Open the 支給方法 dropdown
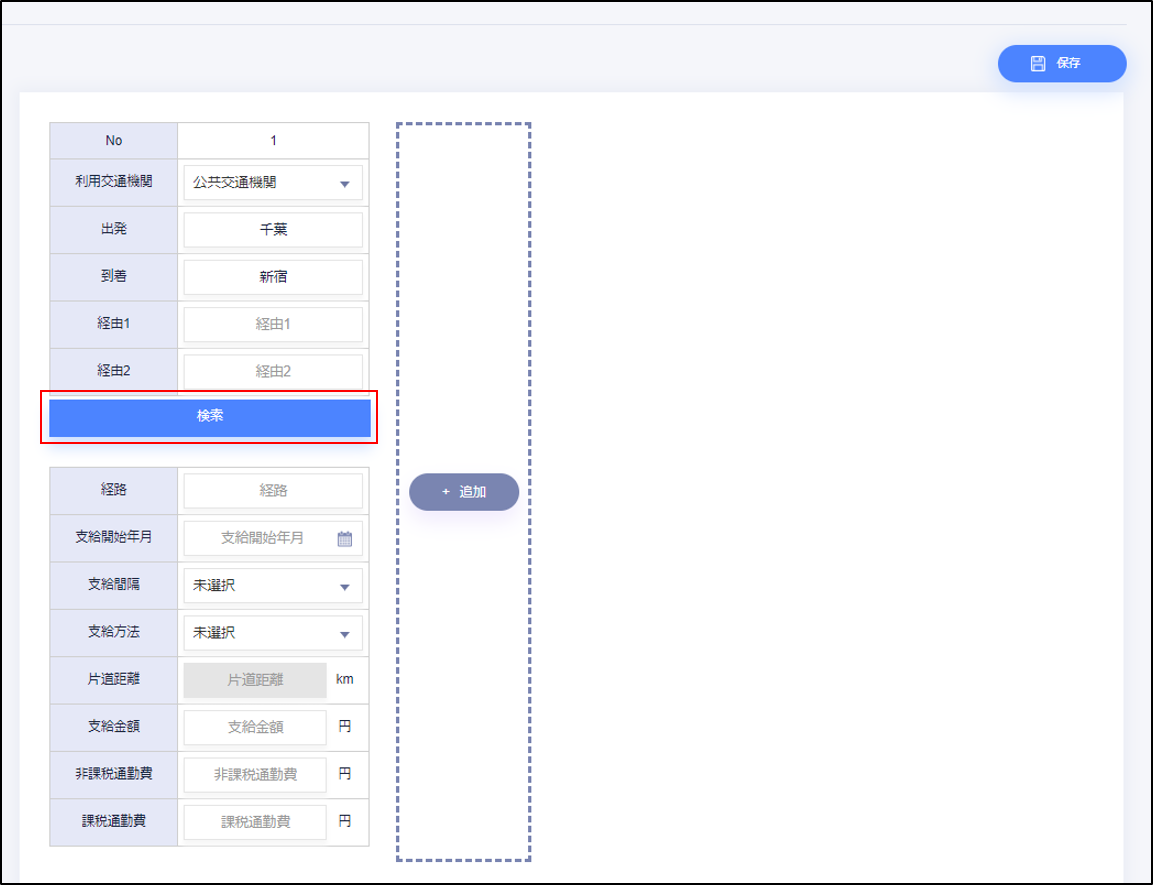The image size is (1153, 885). 272,633
